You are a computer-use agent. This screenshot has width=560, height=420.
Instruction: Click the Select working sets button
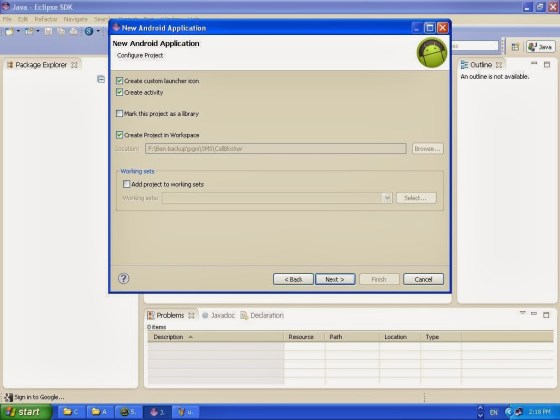(416, 198)
